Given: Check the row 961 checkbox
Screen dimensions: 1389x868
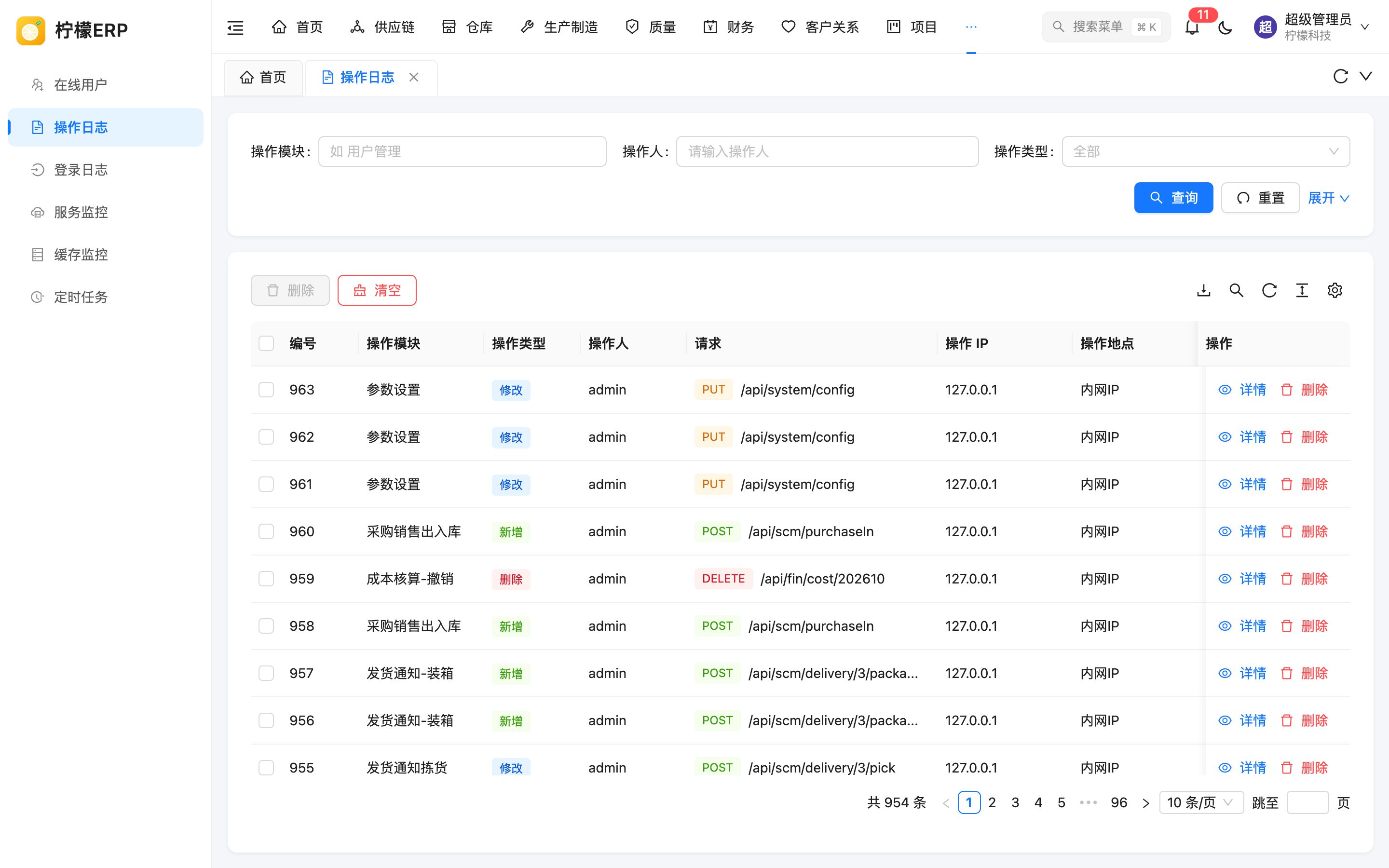Looking at the screenshot, I should tap(266, 485).
